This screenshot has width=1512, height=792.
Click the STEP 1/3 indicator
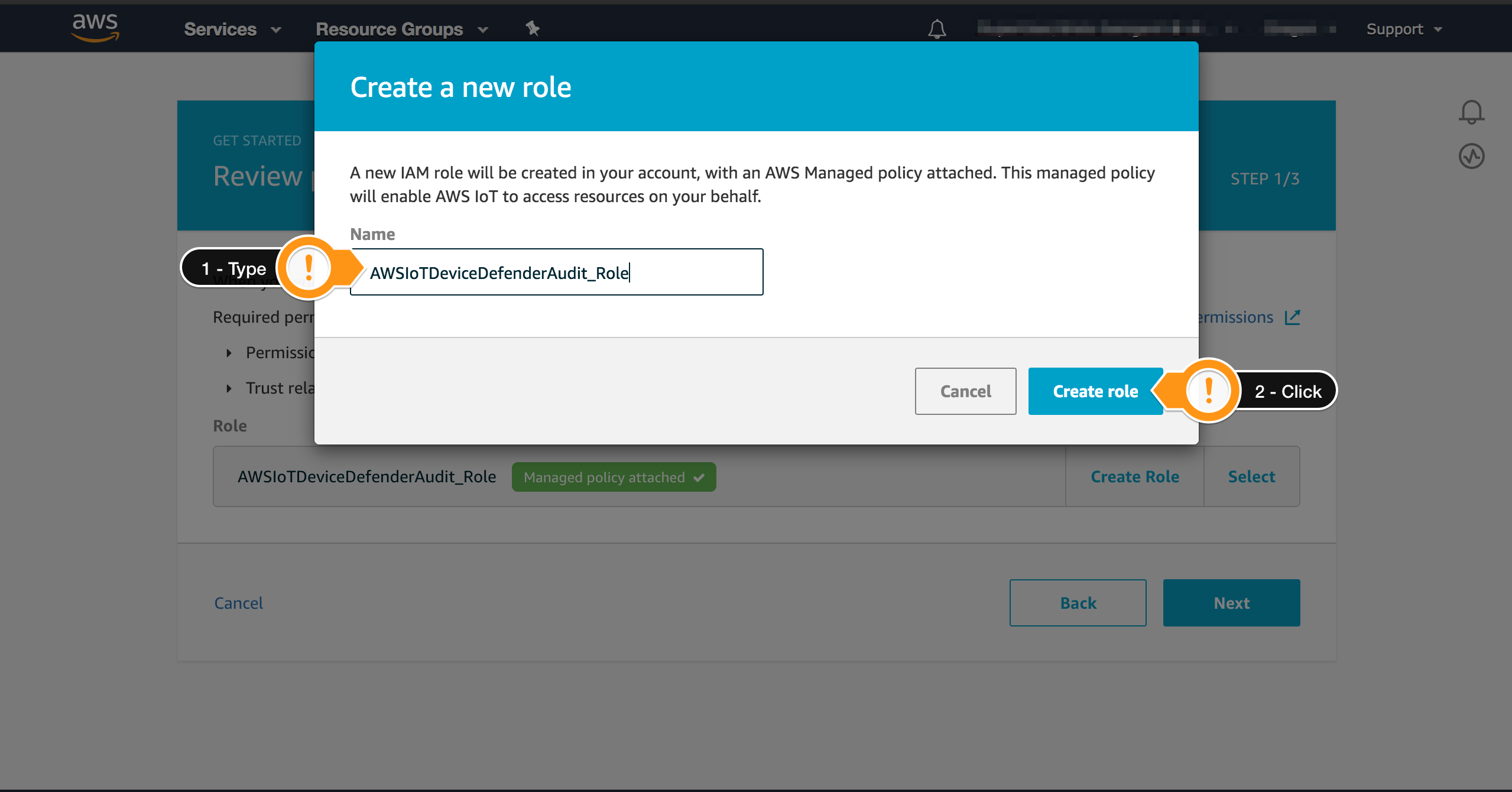[x=1264, y=179]
